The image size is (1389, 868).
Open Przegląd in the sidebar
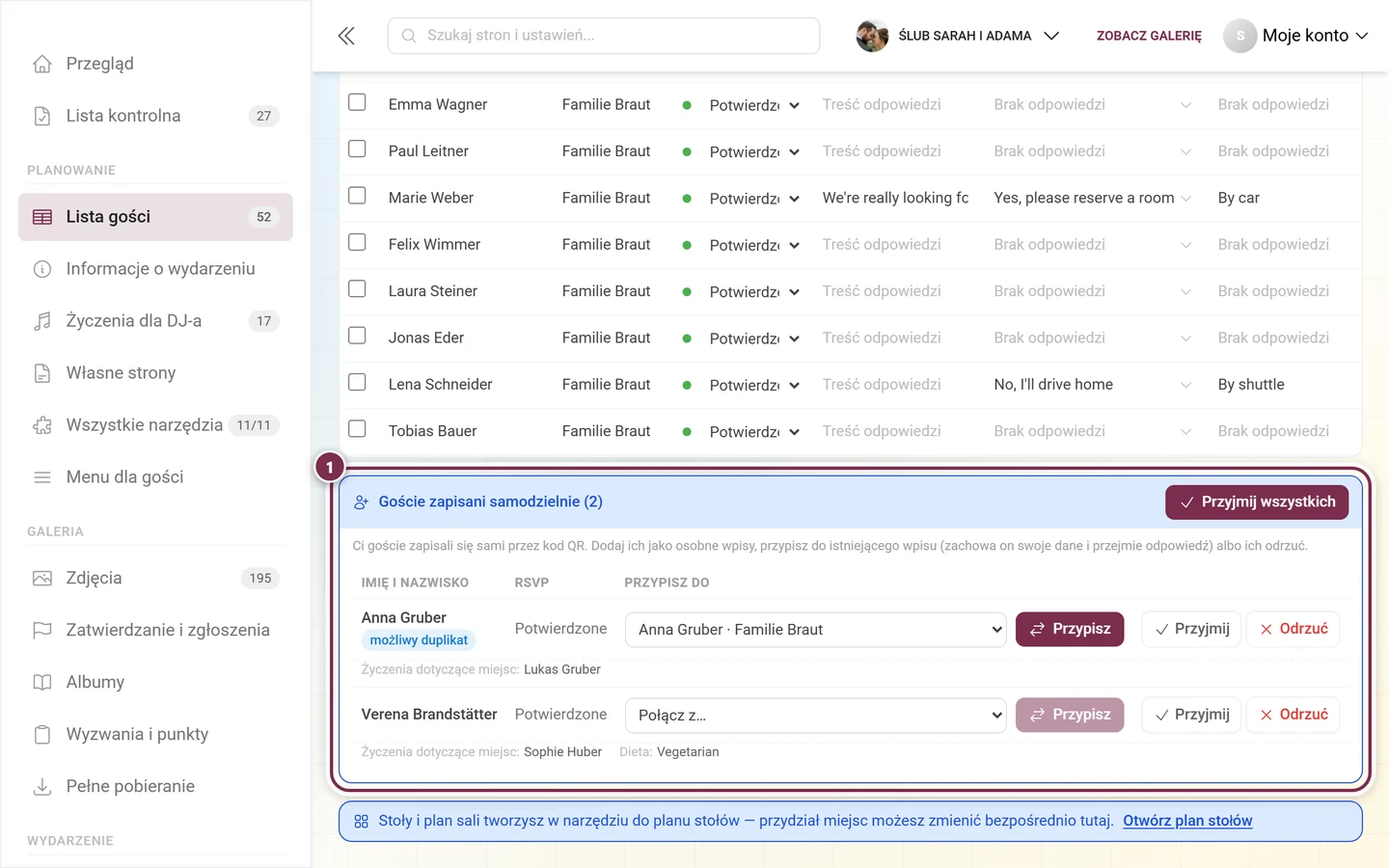(156, 64)
